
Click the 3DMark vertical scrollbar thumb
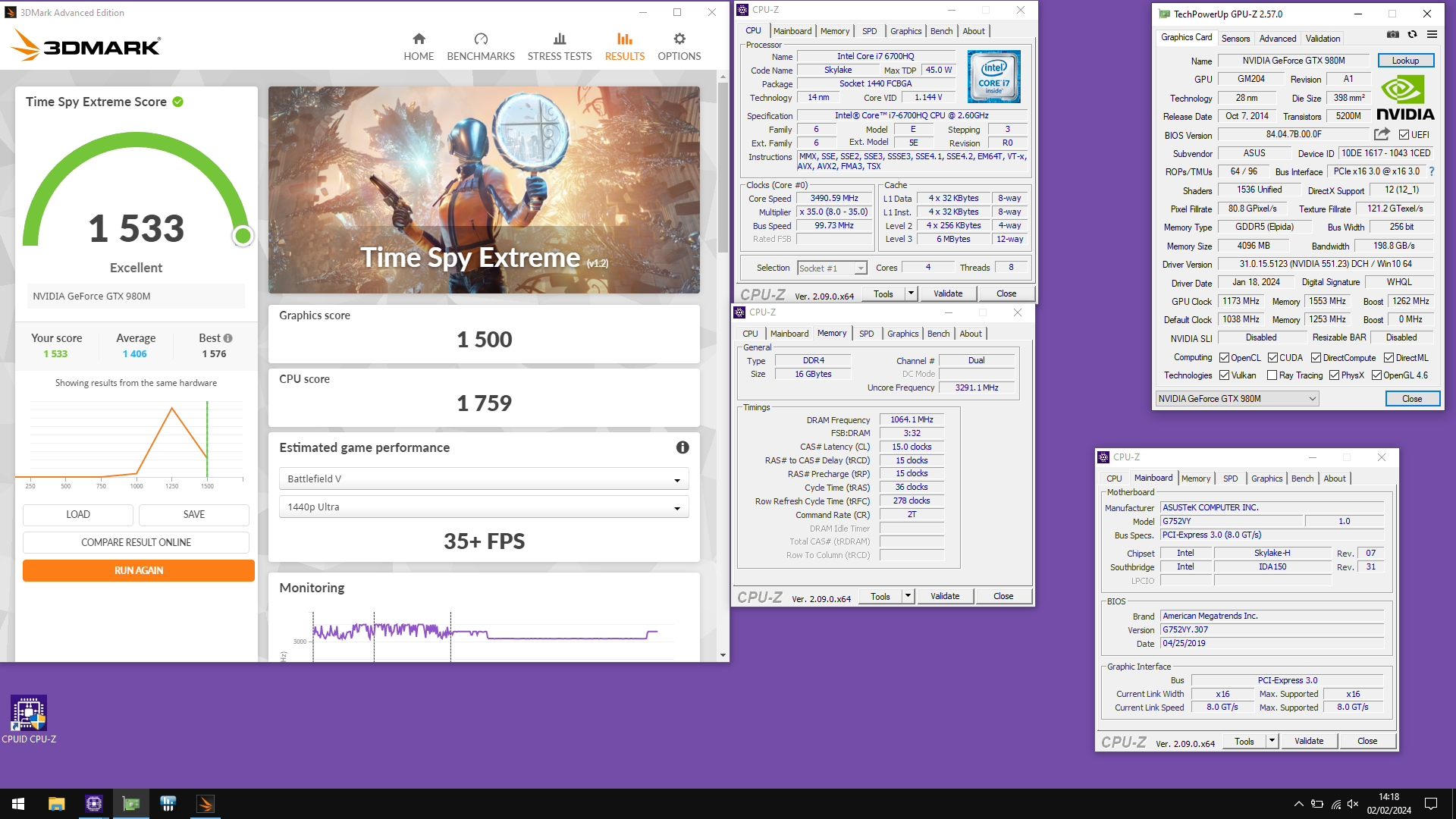[723, 167]
